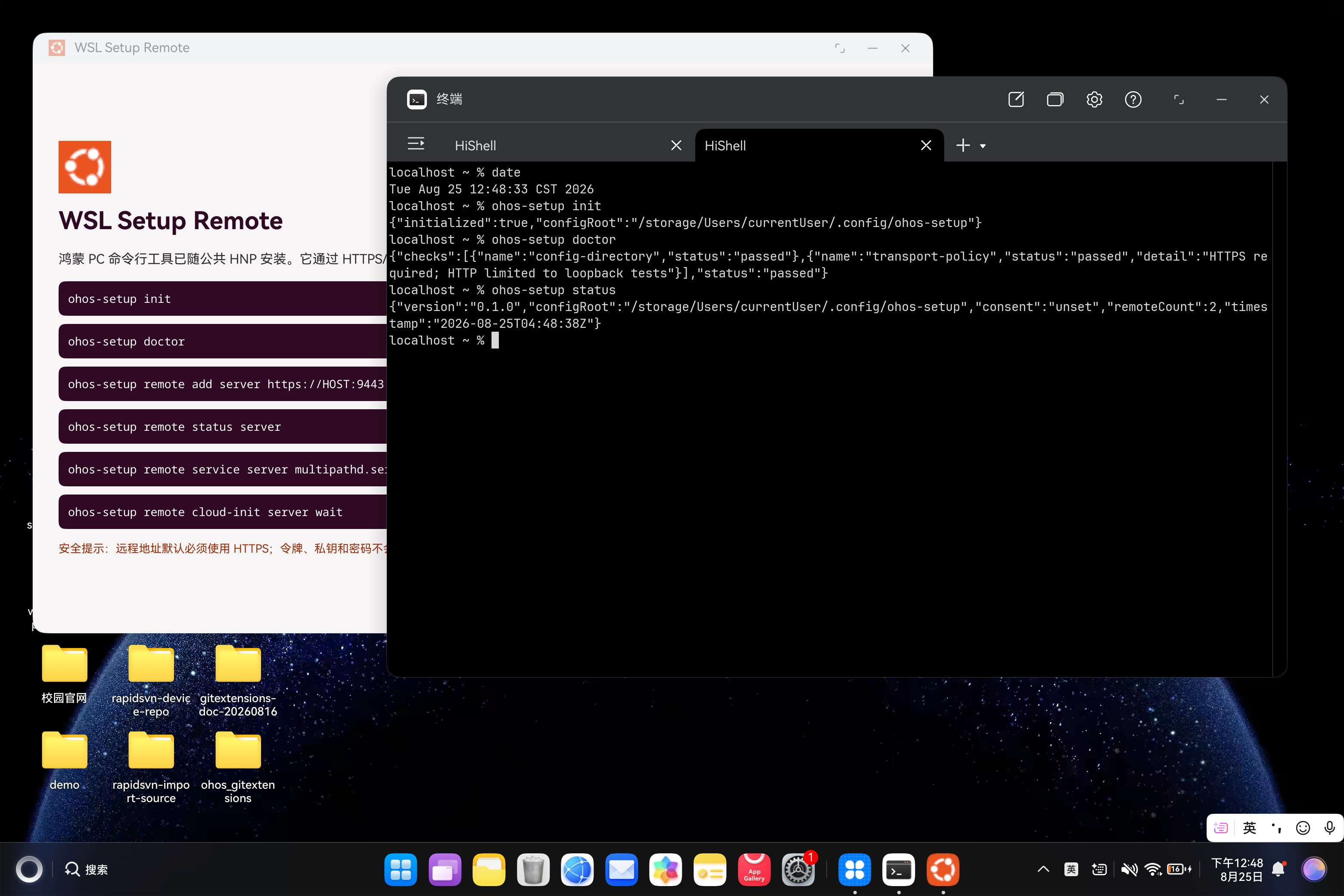Screen dimensions: 1344x896
Task: Open the 搜索 search box in the taskbar
Action: tap(86, 869)
